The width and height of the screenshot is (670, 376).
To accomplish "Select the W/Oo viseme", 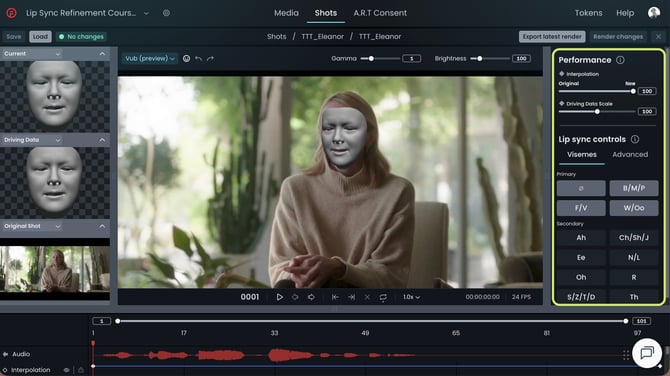I will (634, 208).
